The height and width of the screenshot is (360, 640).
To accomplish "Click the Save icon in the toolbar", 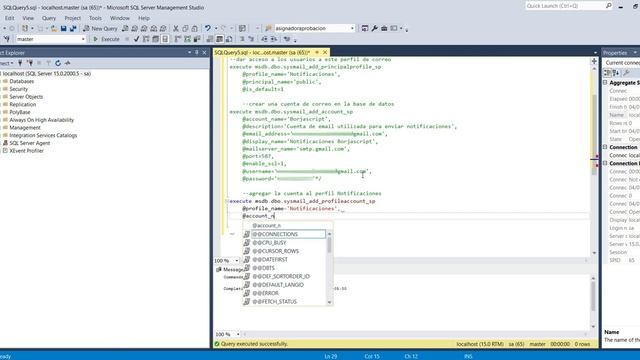I will tap(64, 28).
